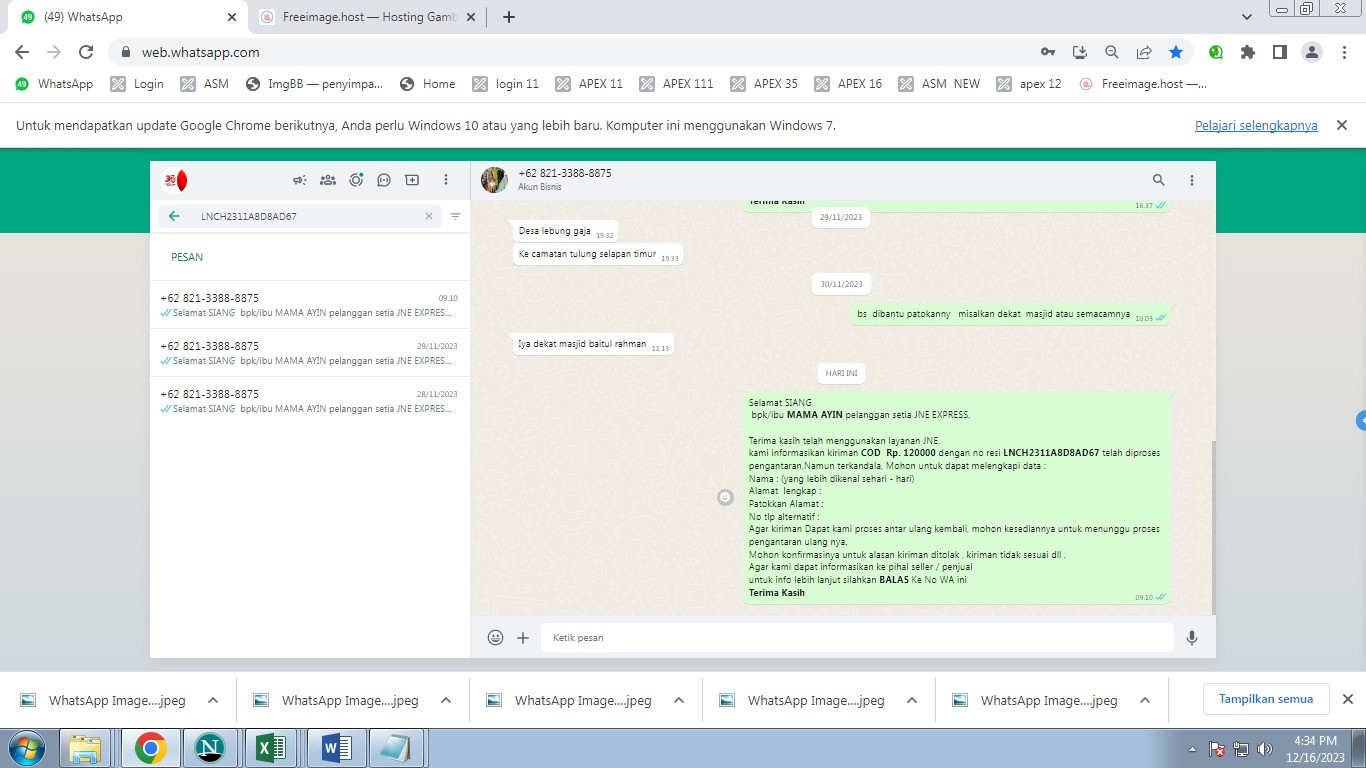Open the emoji picker in the composer
The height and width of the screenshot is (768, 1366).
point(495,637)
